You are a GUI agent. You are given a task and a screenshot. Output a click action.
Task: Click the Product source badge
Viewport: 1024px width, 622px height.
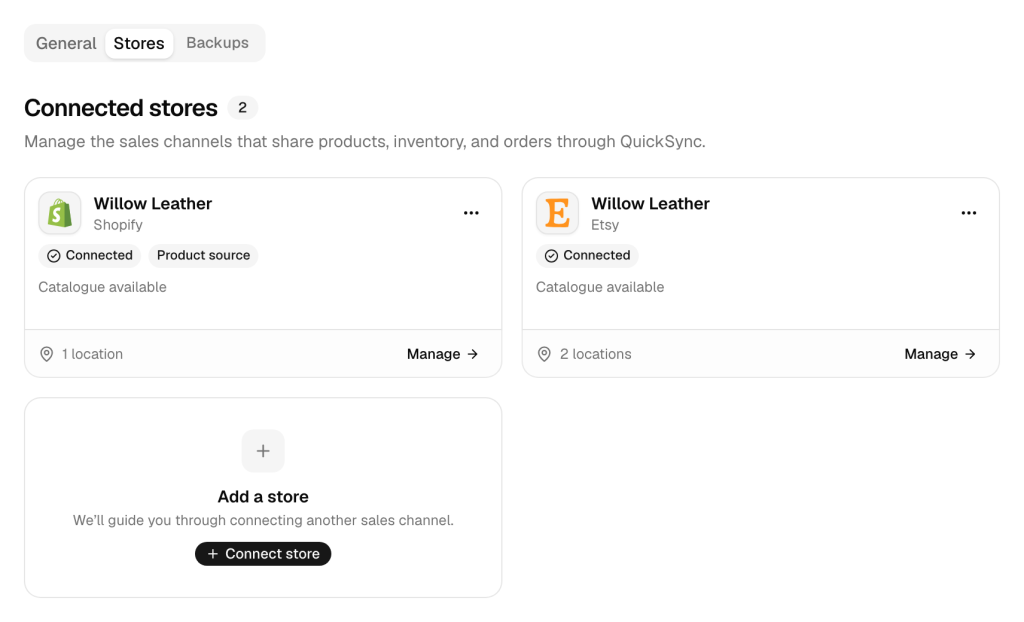coord(203,255)
